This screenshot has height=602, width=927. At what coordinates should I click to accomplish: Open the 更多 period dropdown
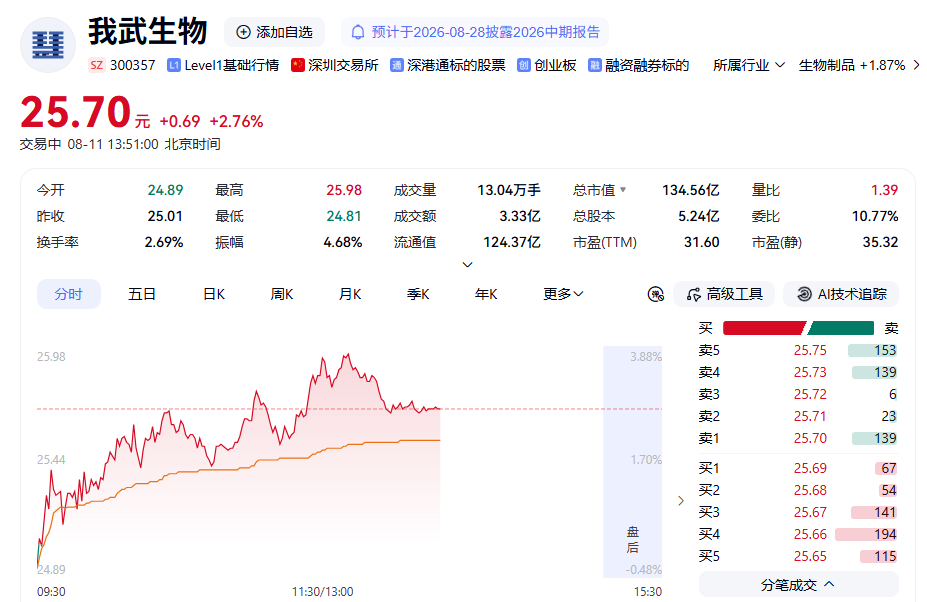(x=563, y=294)
